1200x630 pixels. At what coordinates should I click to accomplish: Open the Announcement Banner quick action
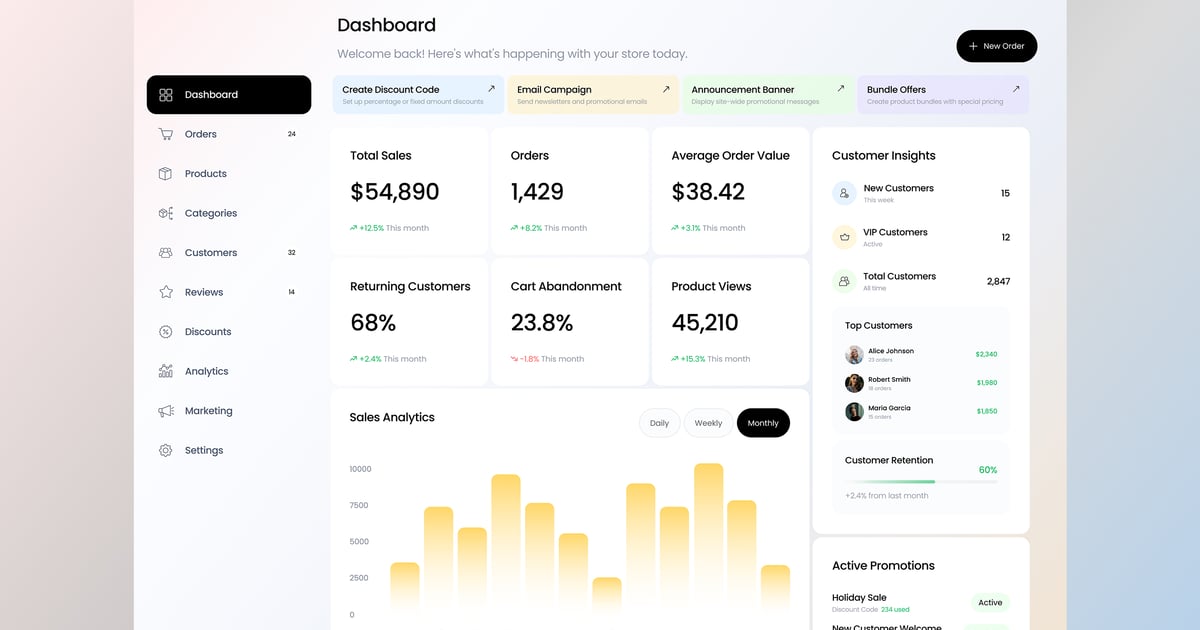coord(767,94)
